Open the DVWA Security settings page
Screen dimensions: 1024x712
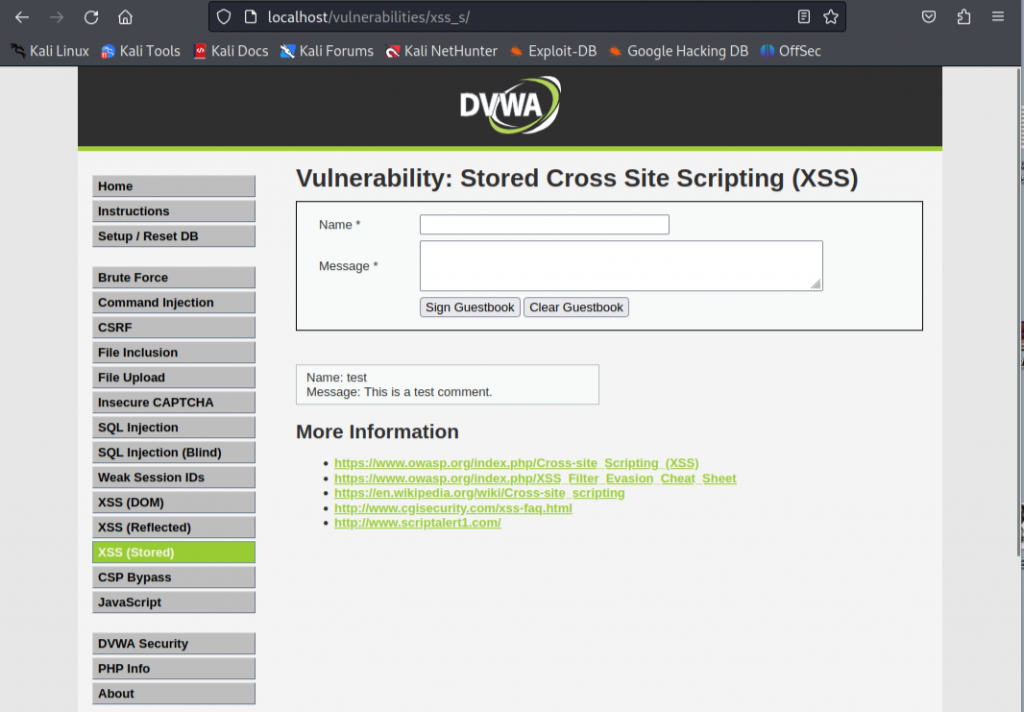(x=173, y=643)
